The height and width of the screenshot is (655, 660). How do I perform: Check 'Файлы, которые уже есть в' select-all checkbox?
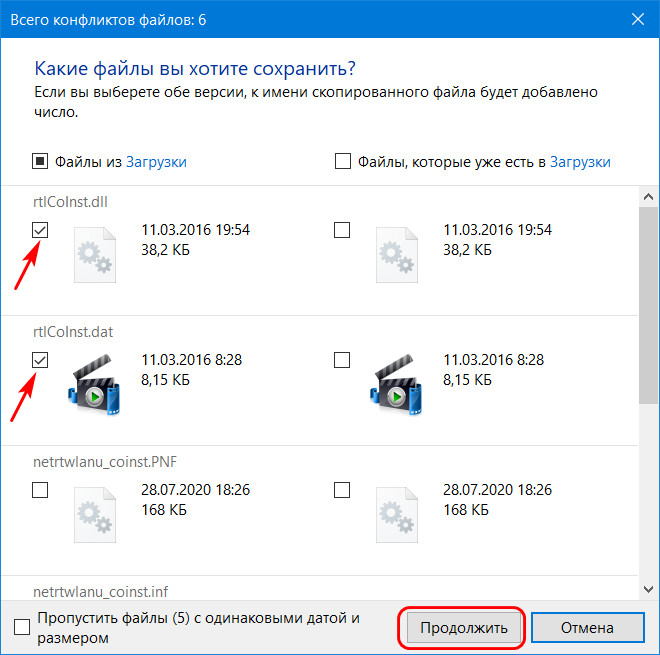pyautogui.click(x=343, y=161)
